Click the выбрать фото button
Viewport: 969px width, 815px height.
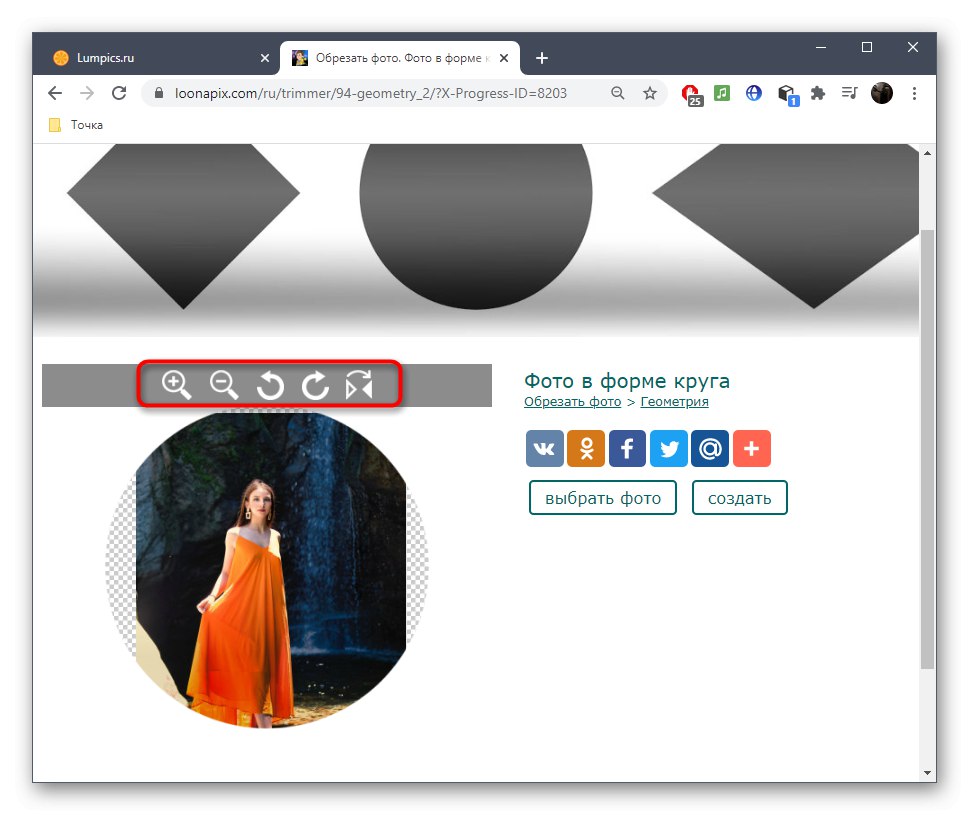point(603,497)
